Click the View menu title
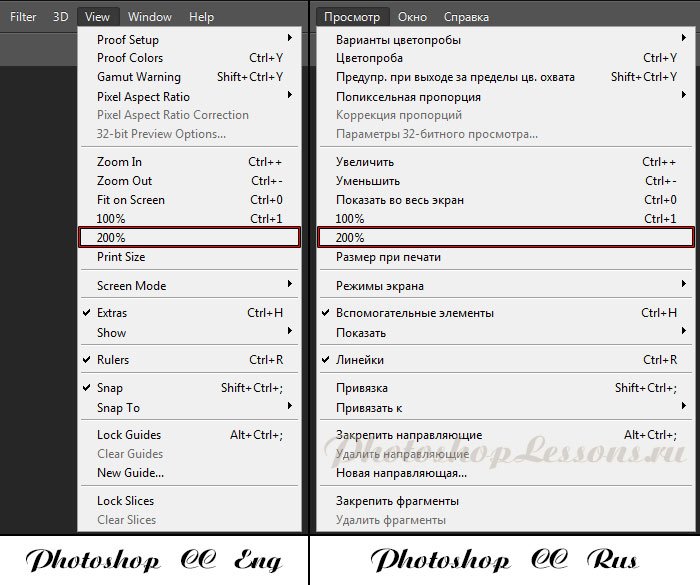 coord(97,17)
